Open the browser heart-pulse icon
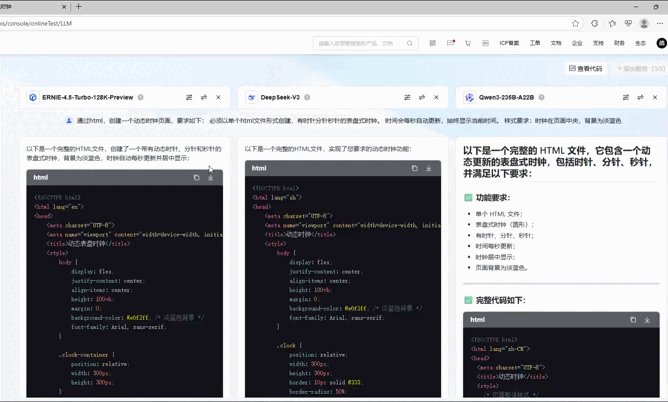This screenshot has height=402, width=668. (x=628, y=23)
